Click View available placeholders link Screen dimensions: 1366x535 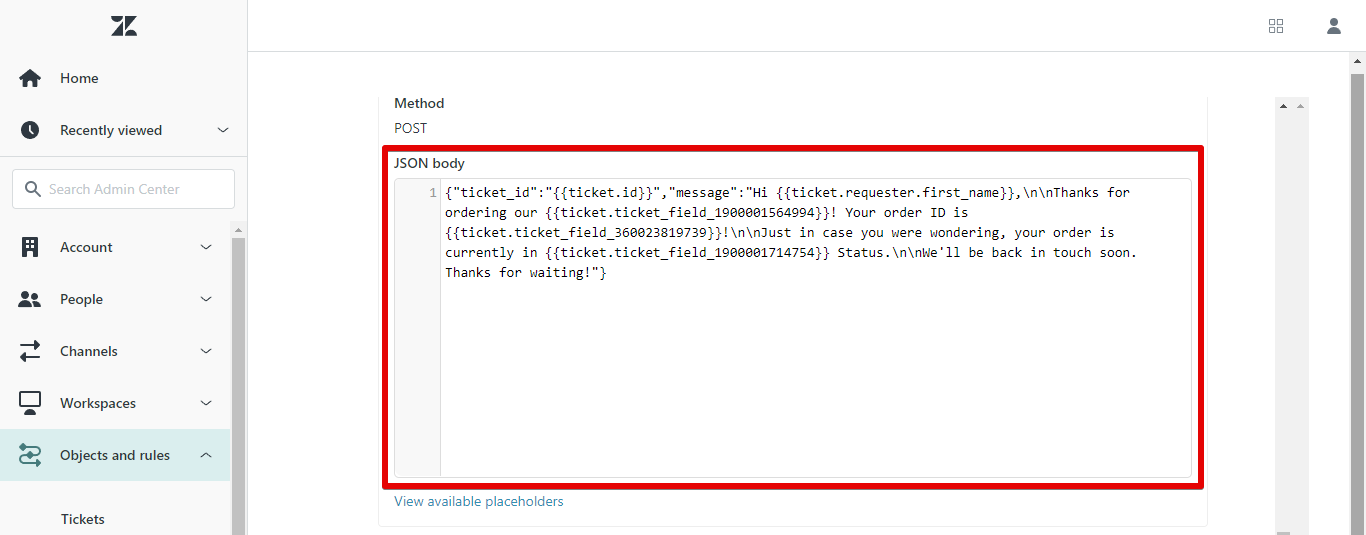coord(479,501)
